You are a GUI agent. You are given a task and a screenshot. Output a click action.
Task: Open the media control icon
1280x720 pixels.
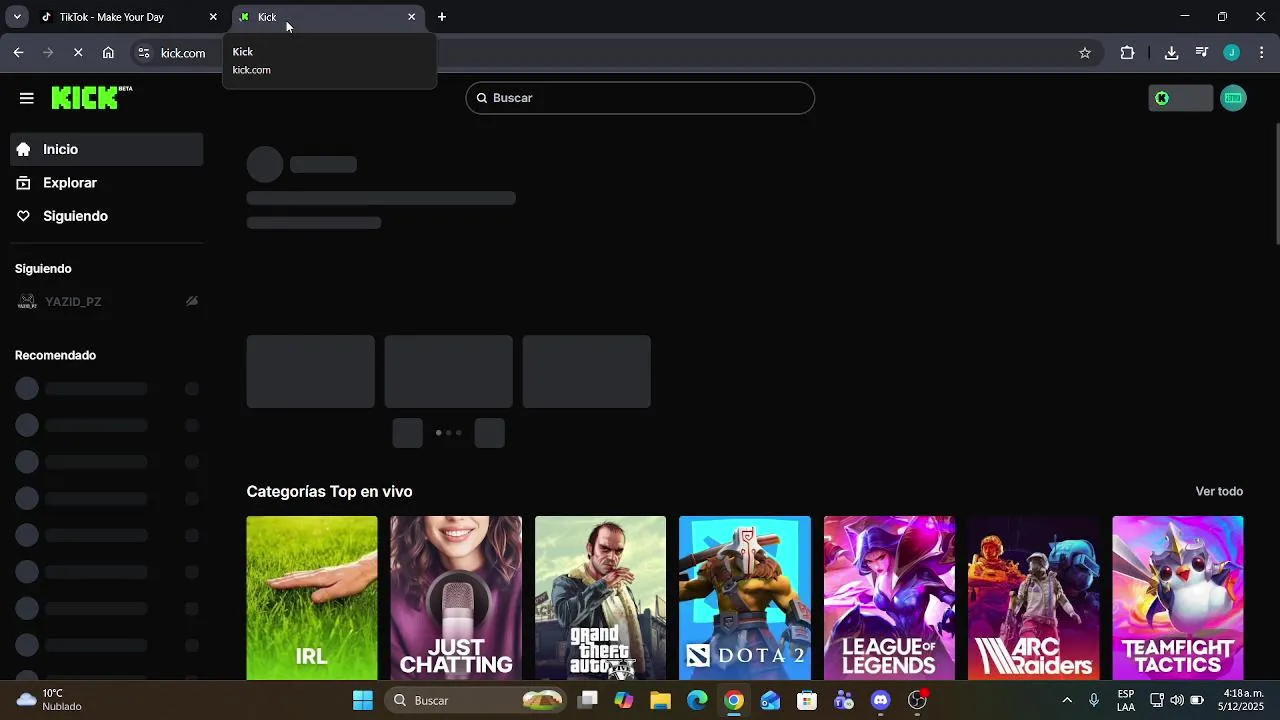click(x=1202, y=53)
